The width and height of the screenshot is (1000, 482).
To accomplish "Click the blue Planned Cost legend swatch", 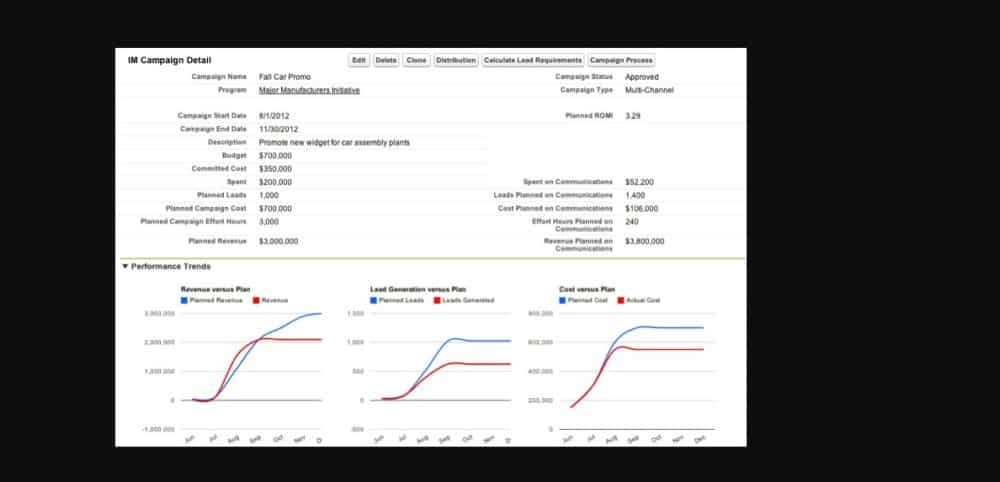I will point(562,300).
